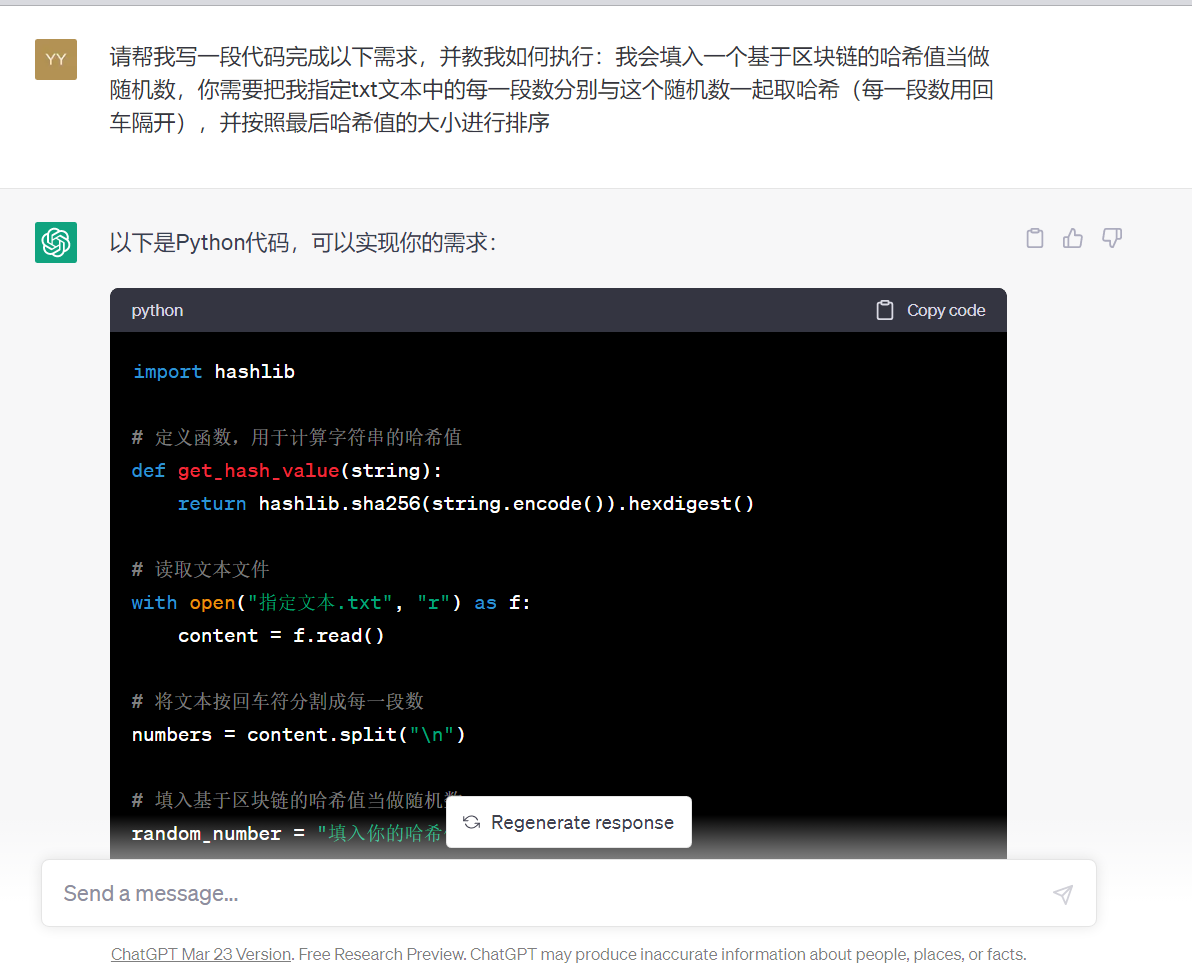Viewport: 1192px width, 965px height.
Task: Click the YY user avatar
Action: pos(56,59)
